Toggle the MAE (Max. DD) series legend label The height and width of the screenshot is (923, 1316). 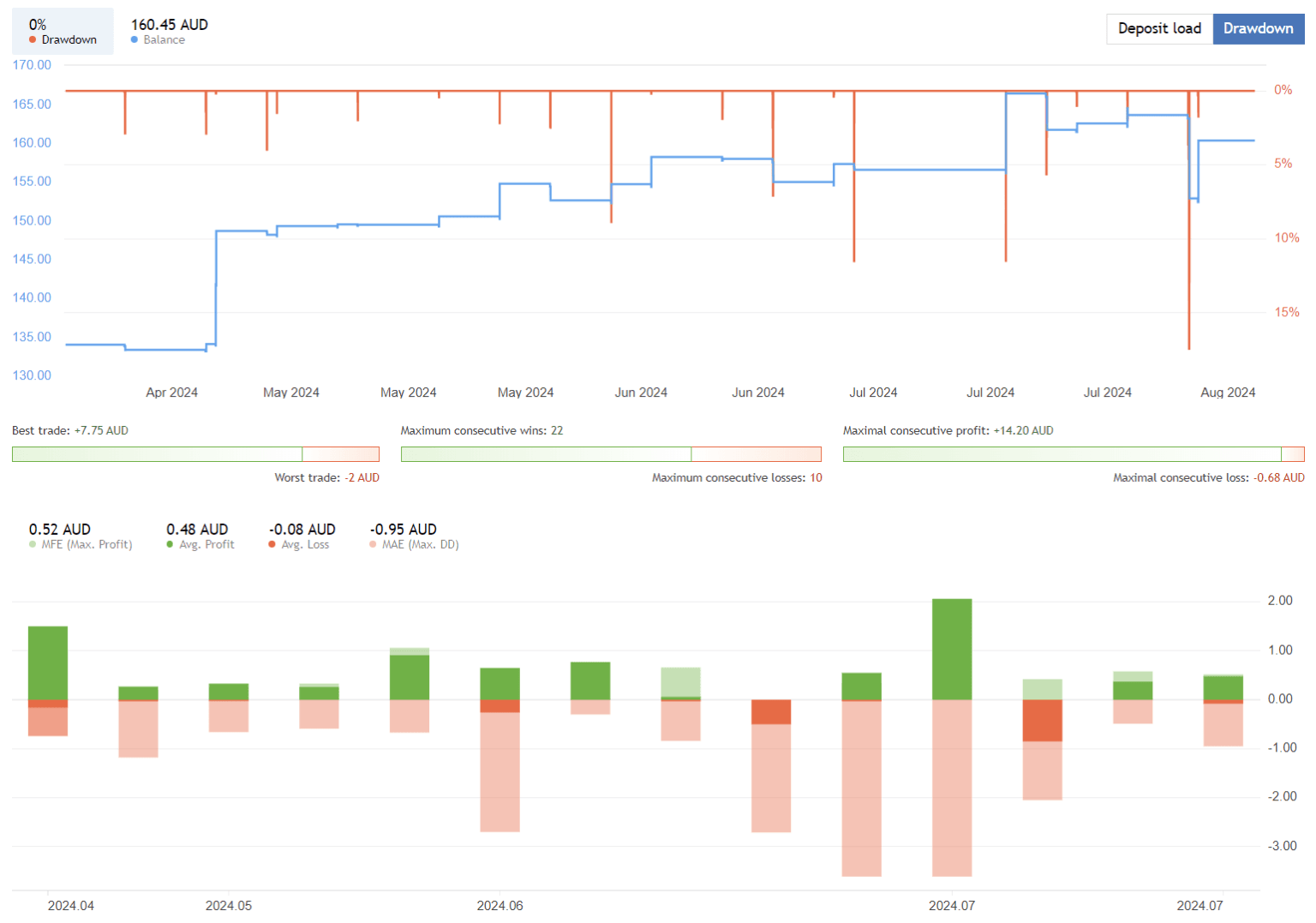click(422, 544)
